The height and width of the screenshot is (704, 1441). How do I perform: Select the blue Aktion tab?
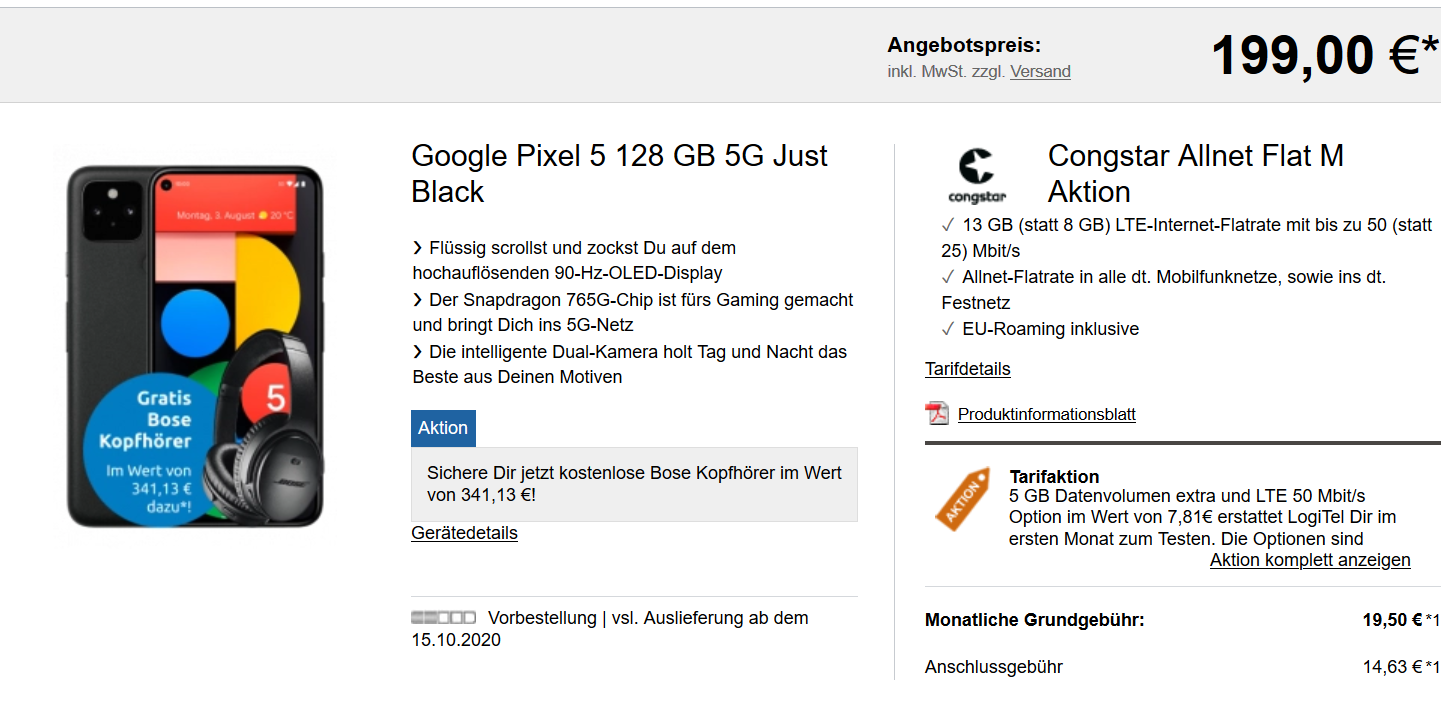(x=443, y=428)
